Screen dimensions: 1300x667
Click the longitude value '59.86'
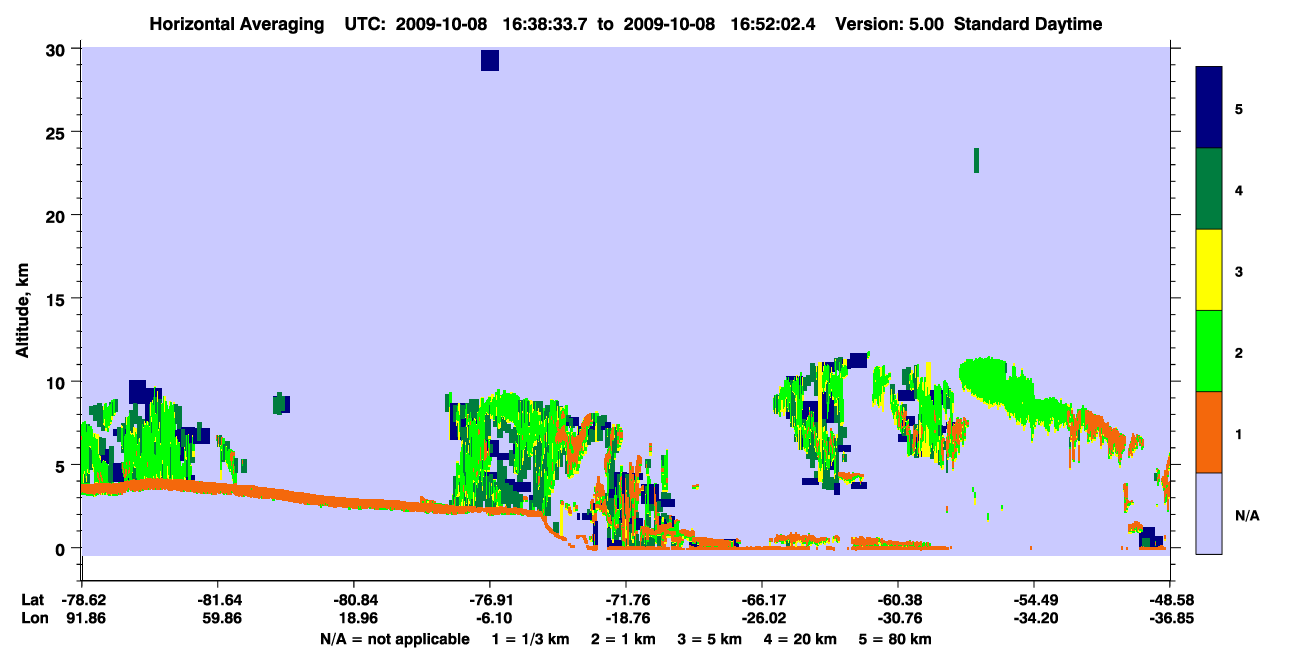pyautogui.click(x=220, y=618)
